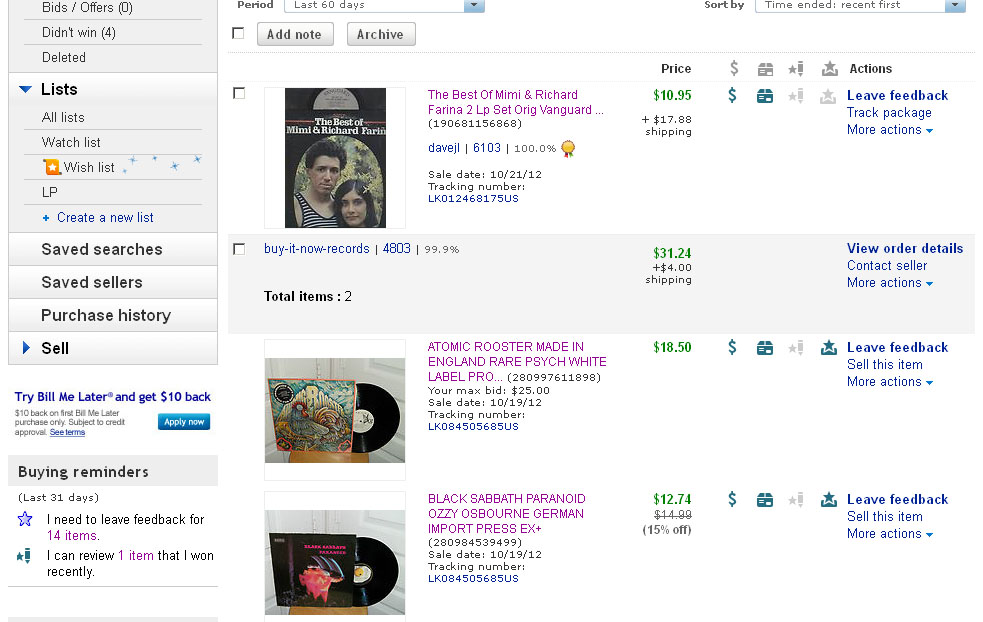Open Saved searches in the sidebar
The image size is (983, 622).
pos(101,249)
